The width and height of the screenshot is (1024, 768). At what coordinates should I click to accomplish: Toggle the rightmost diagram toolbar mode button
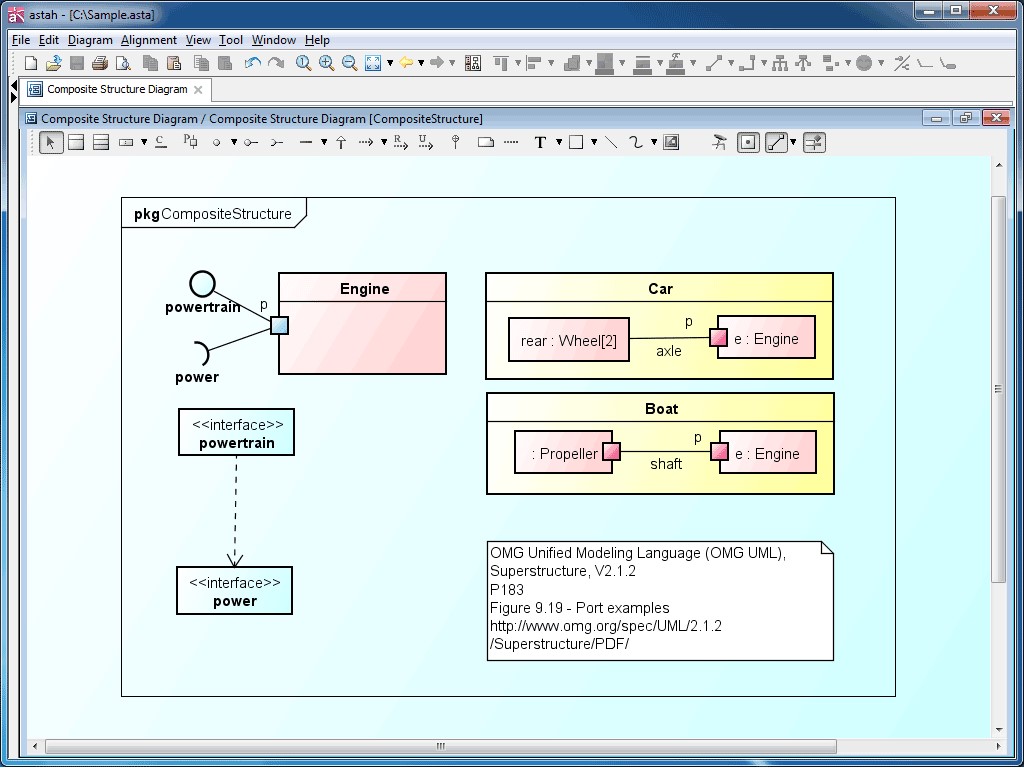(x=814, y=143)
